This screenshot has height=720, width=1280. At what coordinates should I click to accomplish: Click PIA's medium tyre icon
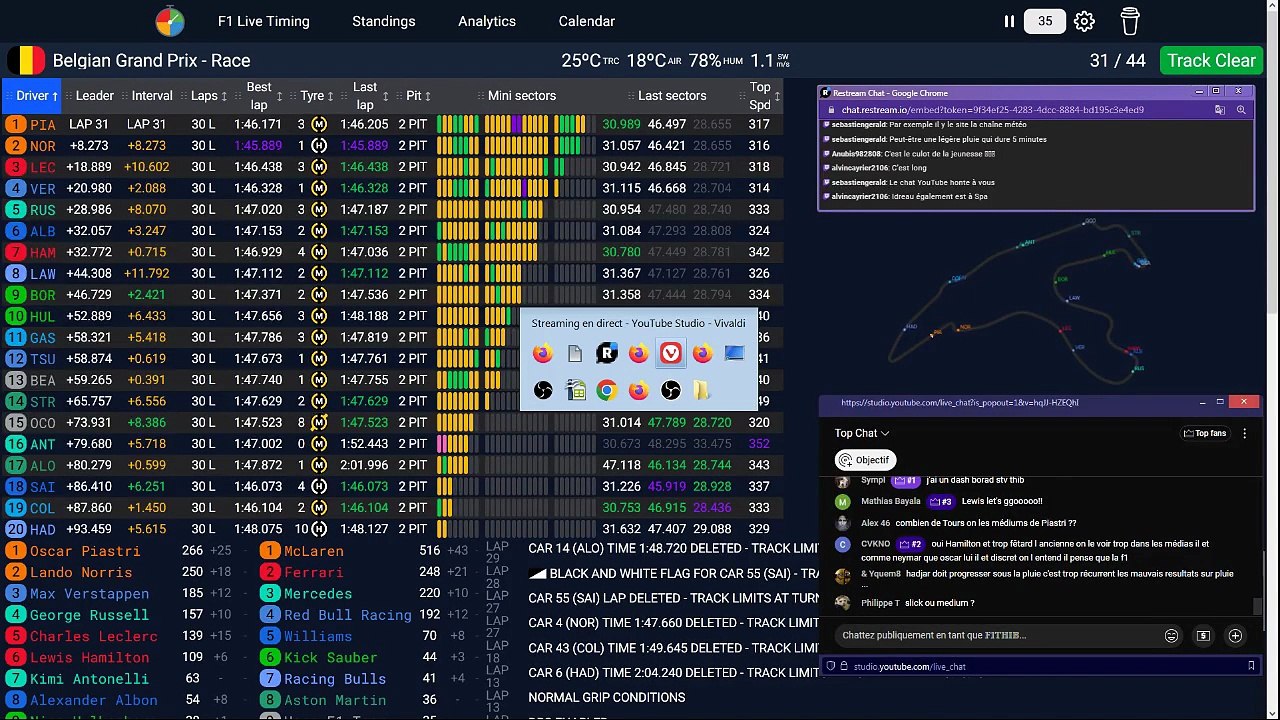pyautogui.click(x=319, y=124)
